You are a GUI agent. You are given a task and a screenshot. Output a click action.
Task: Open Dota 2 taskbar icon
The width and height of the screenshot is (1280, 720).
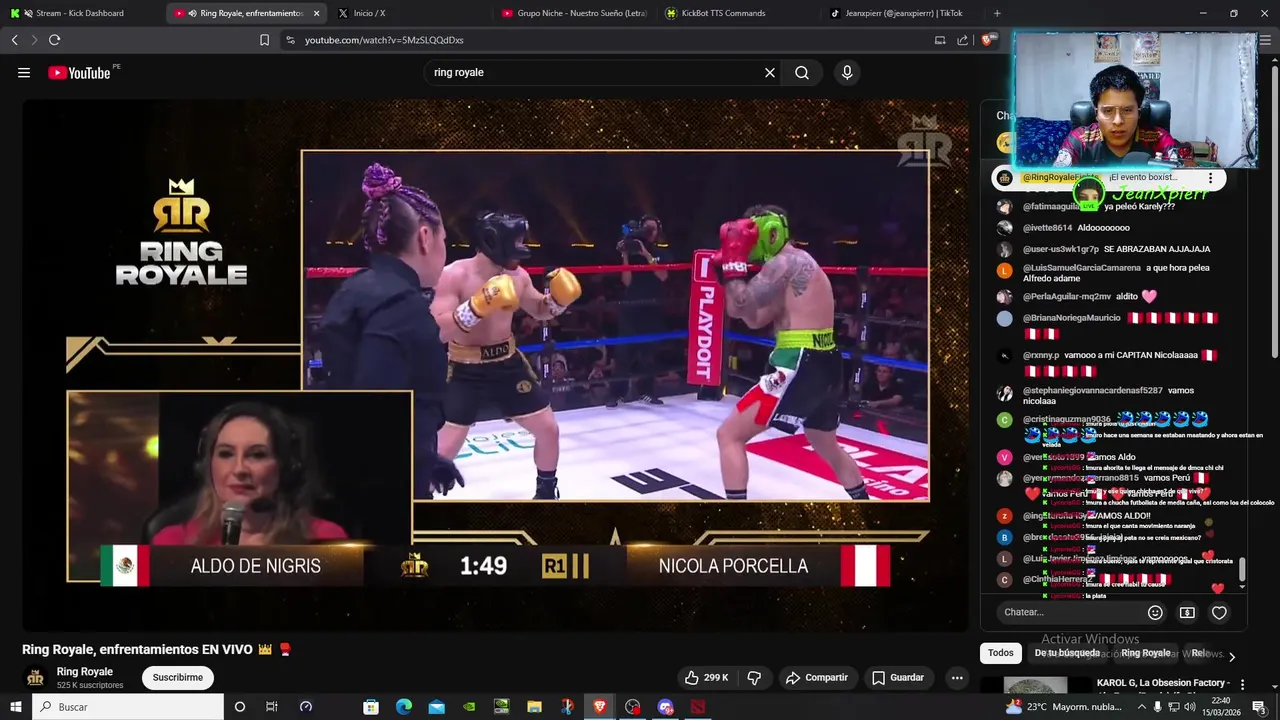tap(698, 707)
